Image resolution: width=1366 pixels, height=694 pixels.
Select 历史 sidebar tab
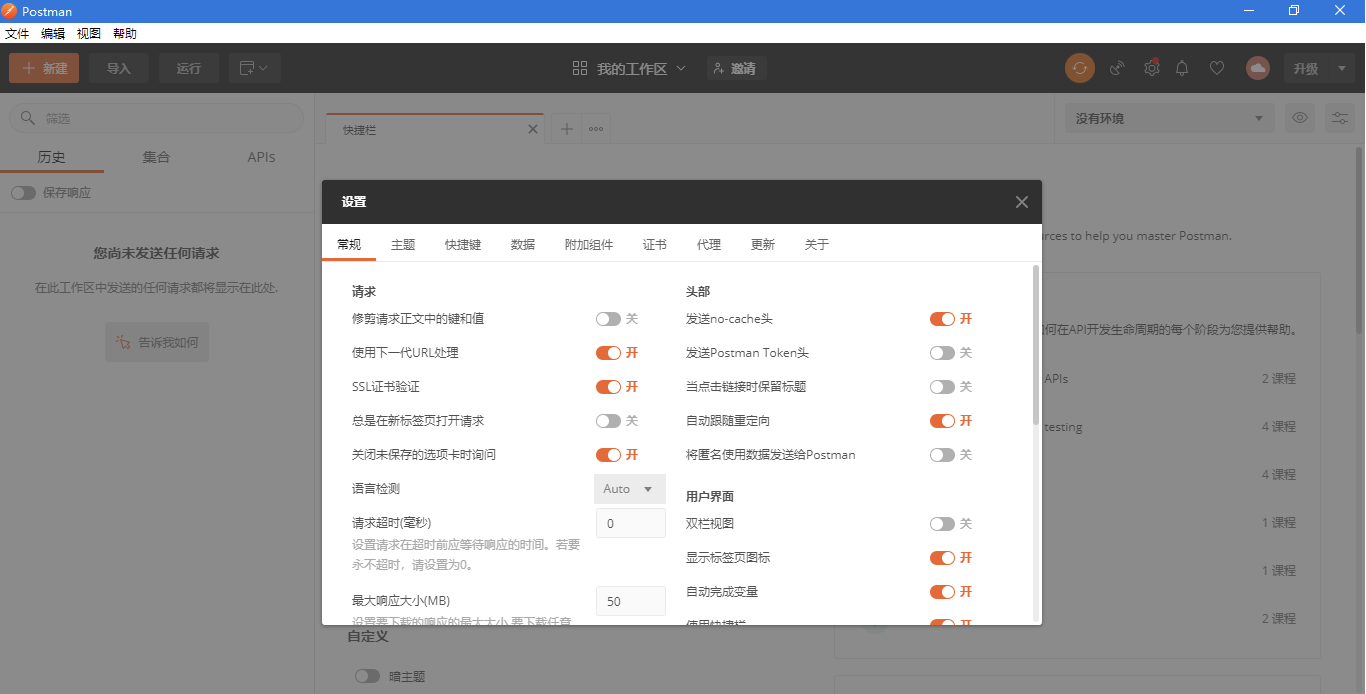(51, 157)
